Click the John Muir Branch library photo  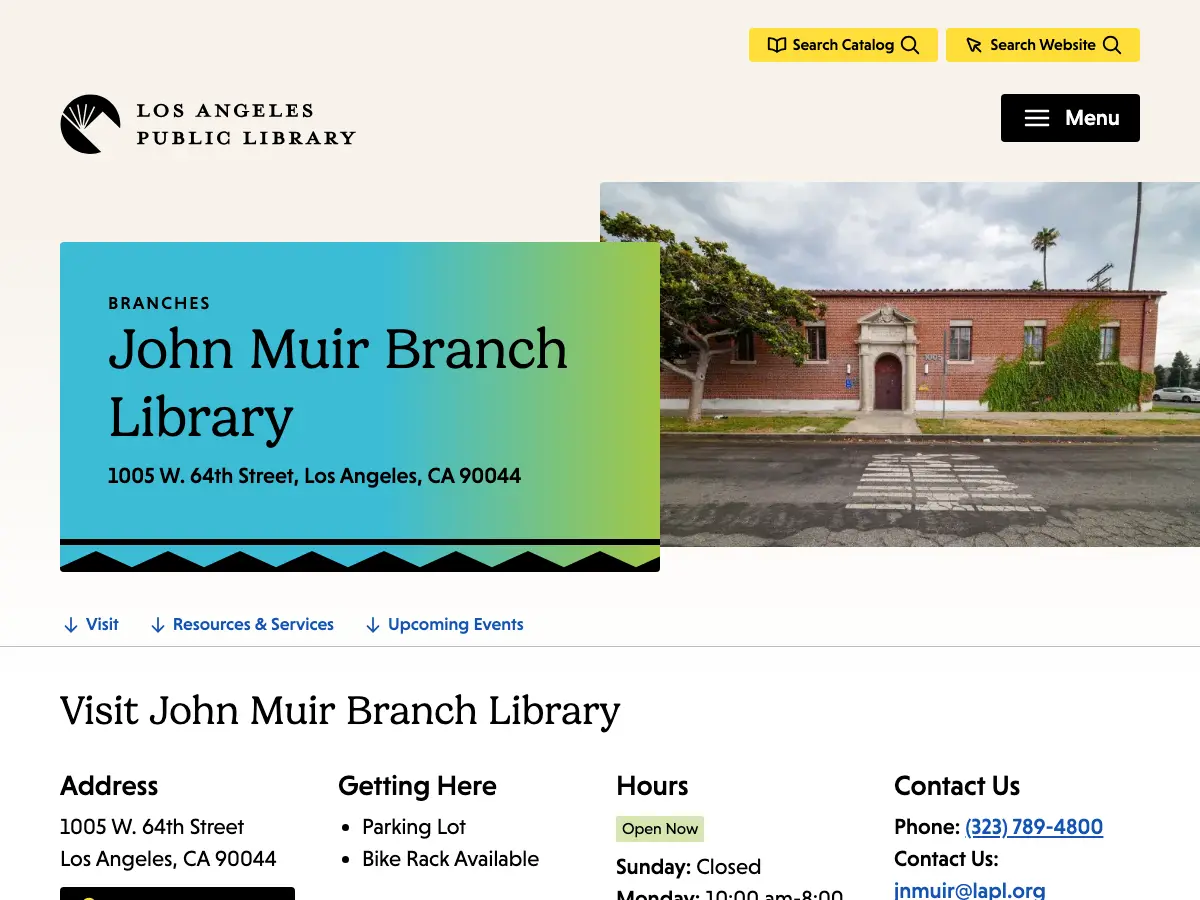pos(929,364)
